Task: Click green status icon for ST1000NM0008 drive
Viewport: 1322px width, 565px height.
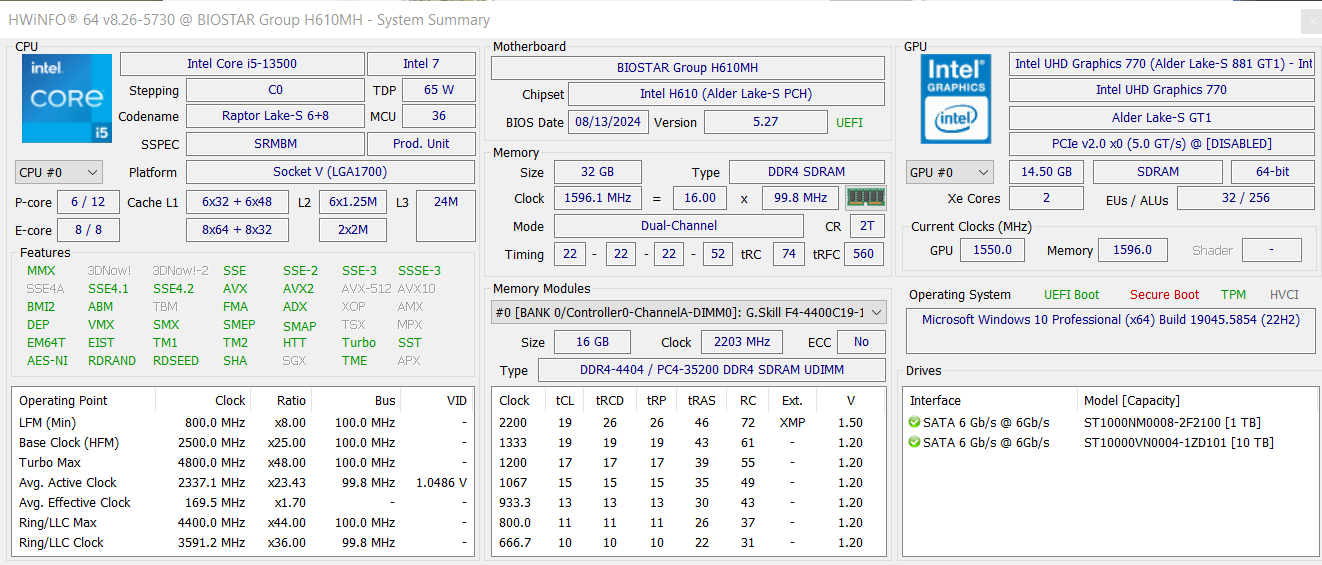Action: [914, 422]
